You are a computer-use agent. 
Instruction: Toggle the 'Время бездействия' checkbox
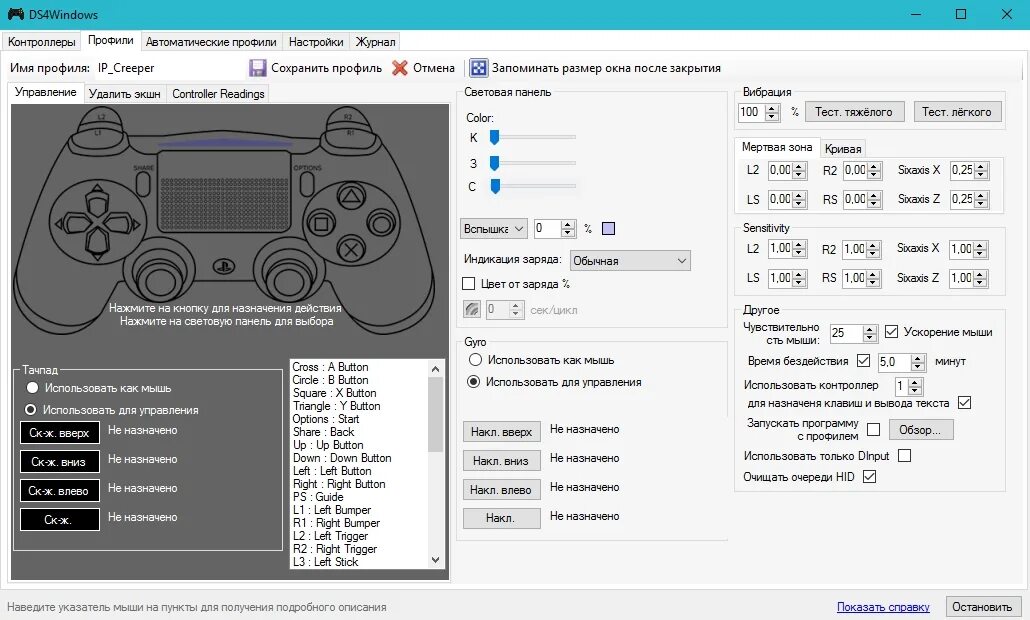coord(864,361)
